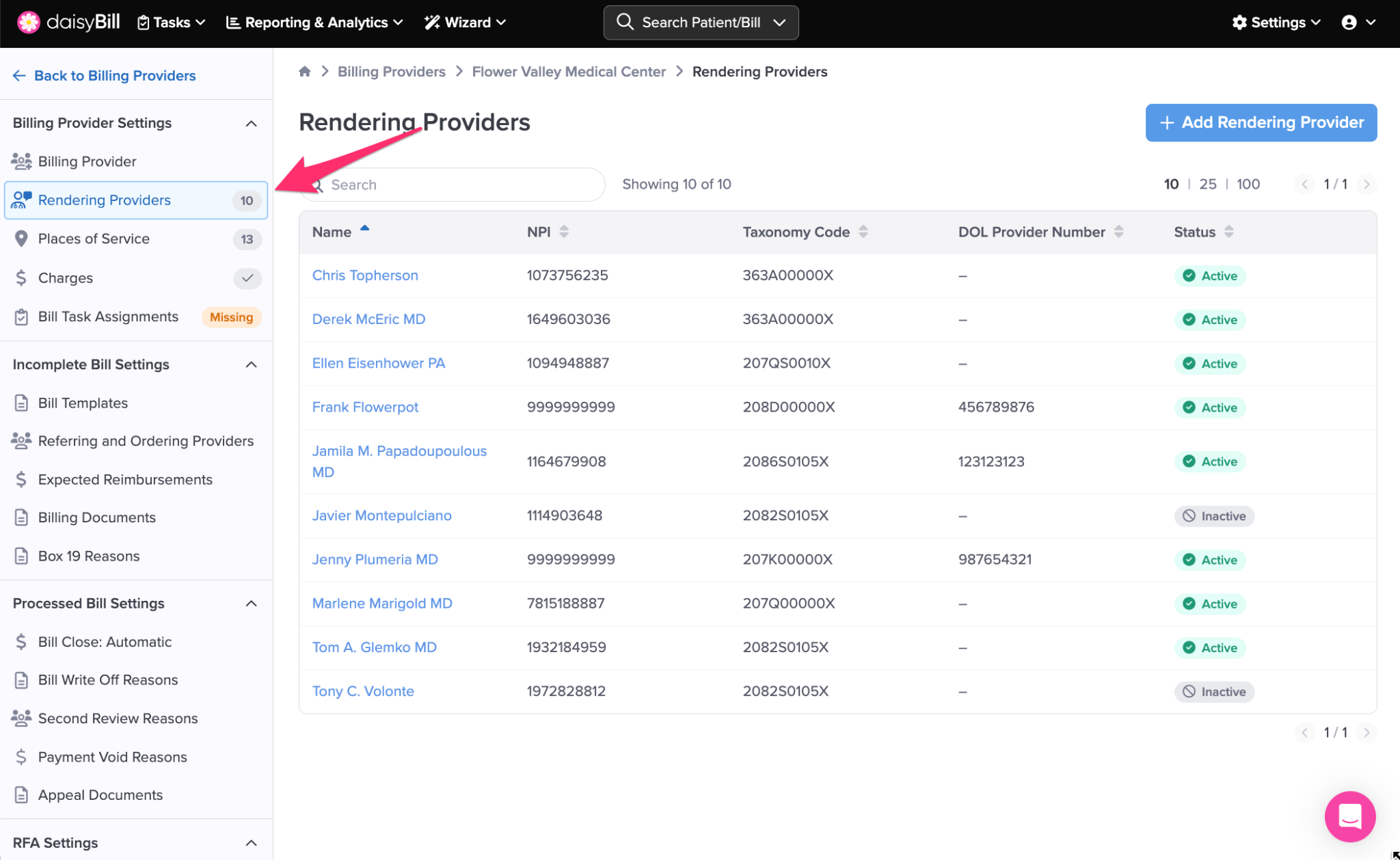Open the chat support bubble icon
The height and width of the screenshot is (860, 1400).
1349,816
